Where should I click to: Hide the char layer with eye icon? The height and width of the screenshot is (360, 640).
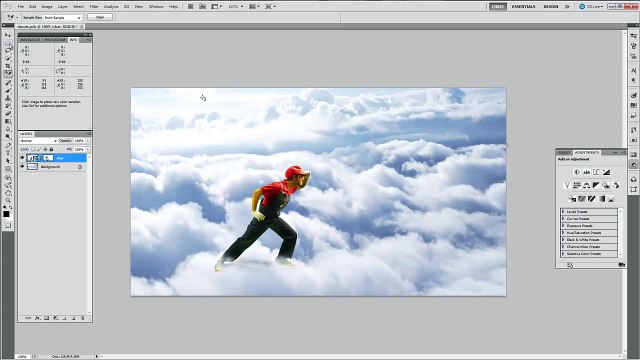click(22, 158)
